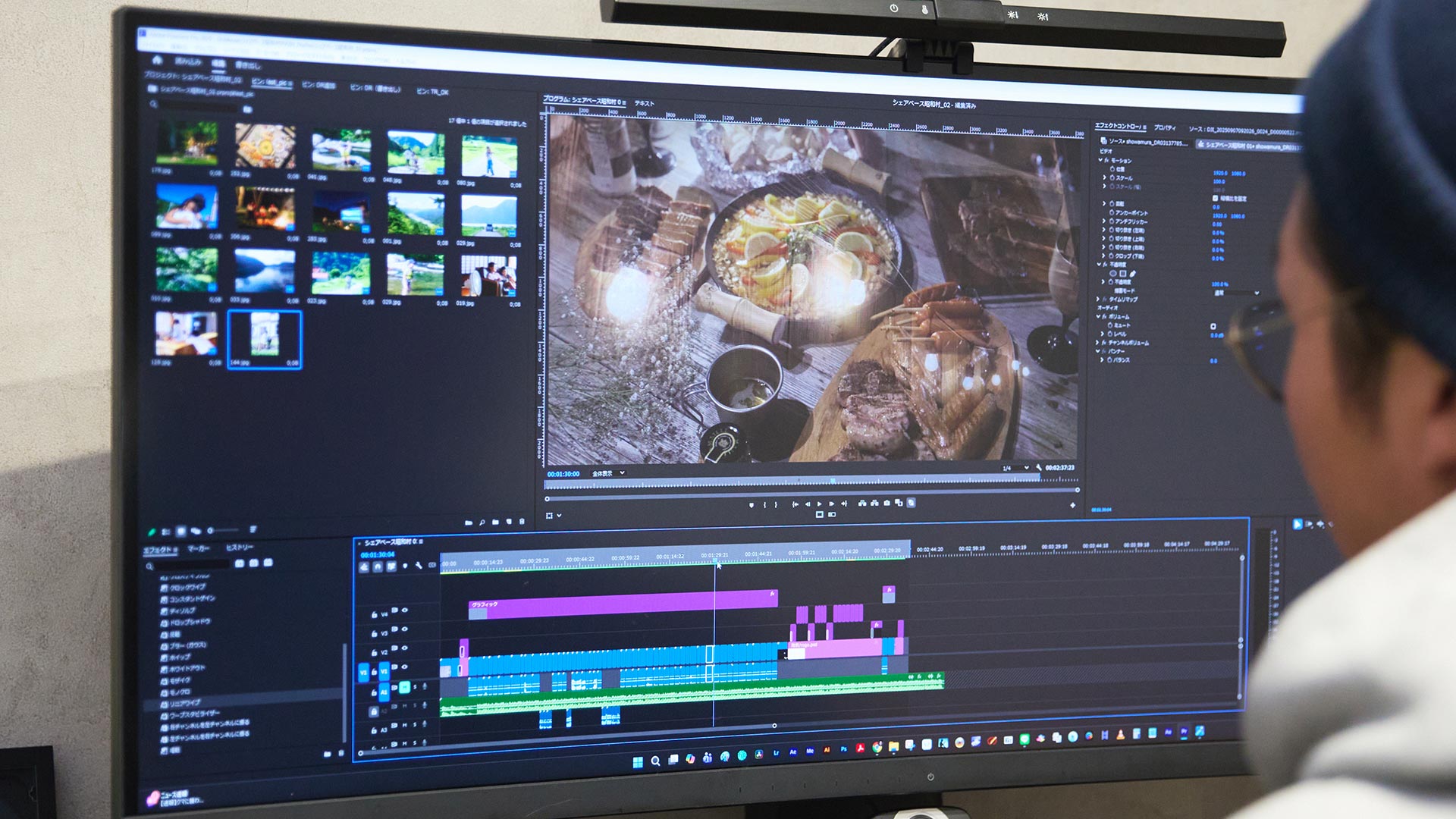Click the Comparison View button
The image size is (1456, 819).
pyautogui.click(x=899, y=503)
